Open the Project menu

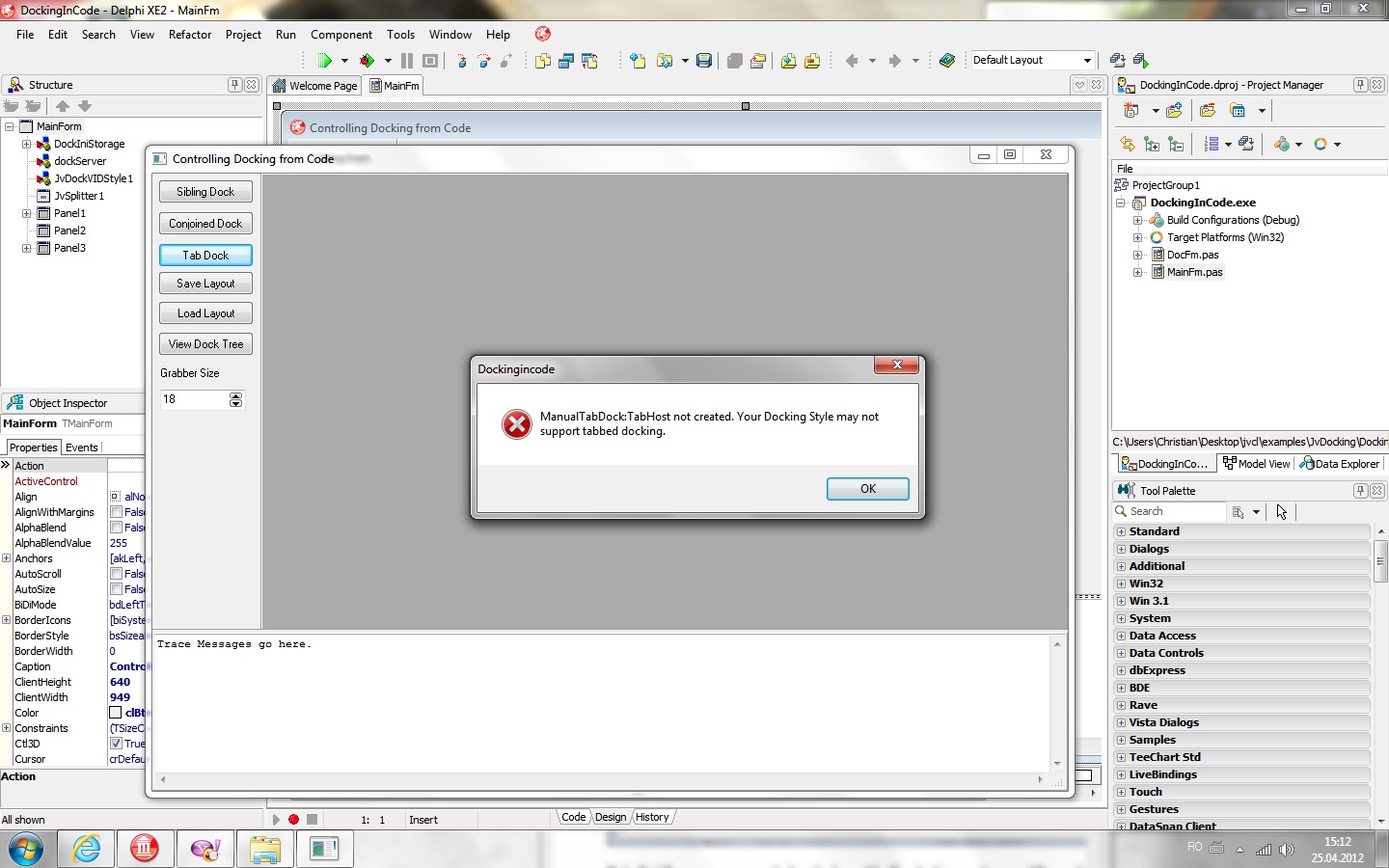tap(243, 35)
